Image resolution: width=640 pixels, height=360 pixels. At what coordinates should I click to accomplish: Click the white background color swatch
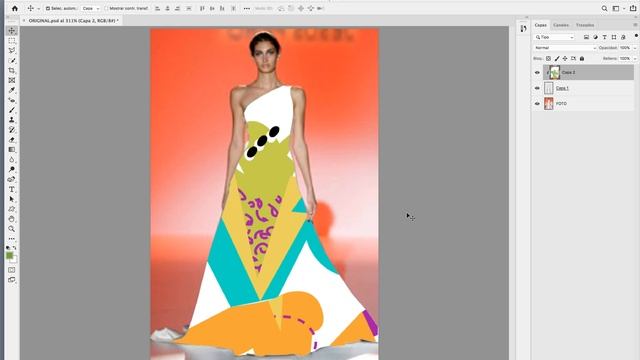[15, 260]
